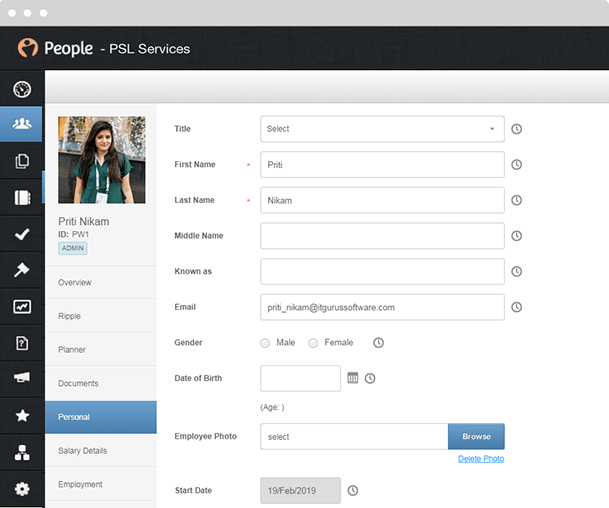
Task: Click the Start Date field 19/Feb/2019
Action: [300, 491]
